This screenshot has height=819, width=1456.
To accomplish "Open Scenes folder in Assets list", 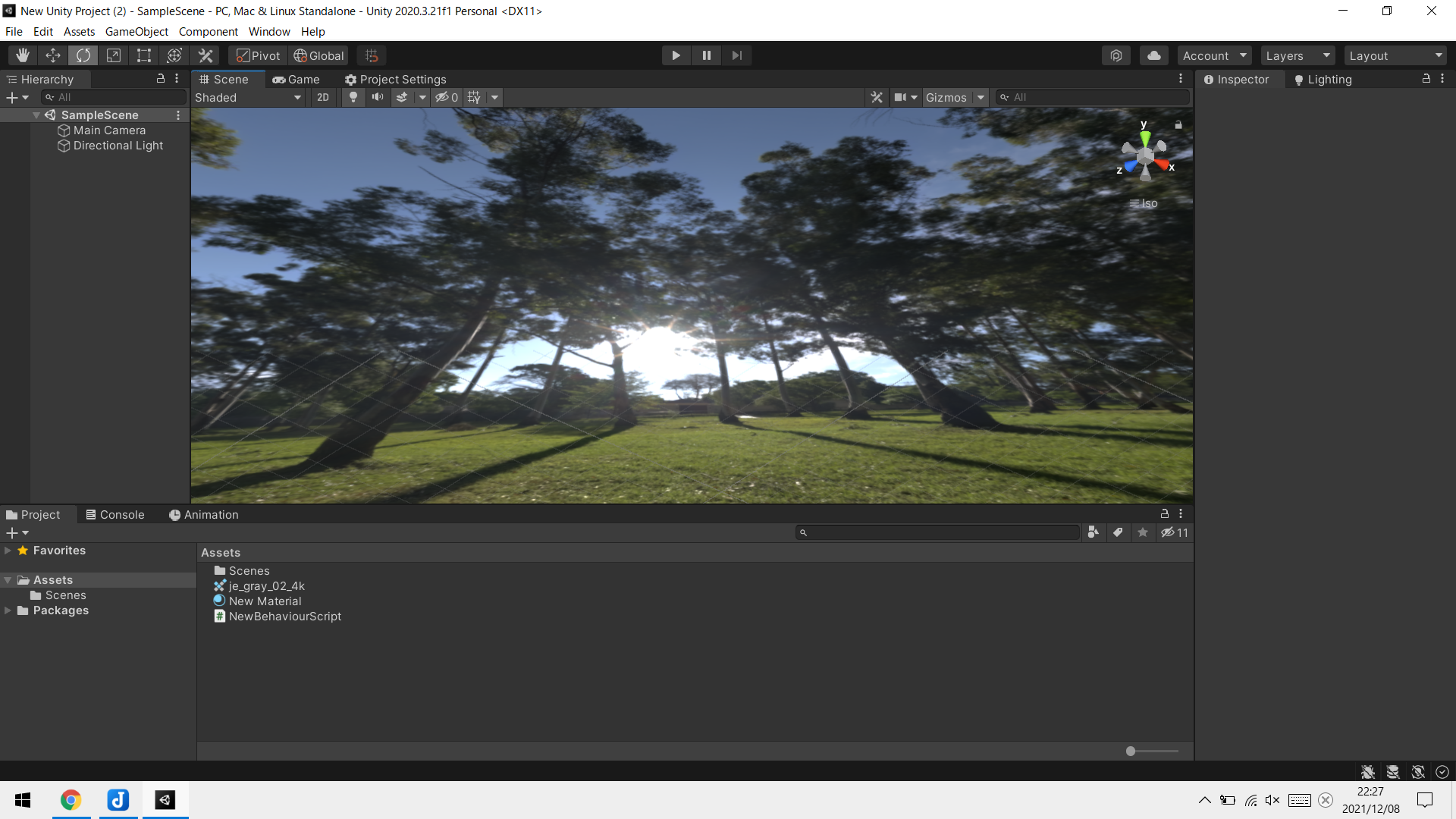I will (x=249, y=571).
